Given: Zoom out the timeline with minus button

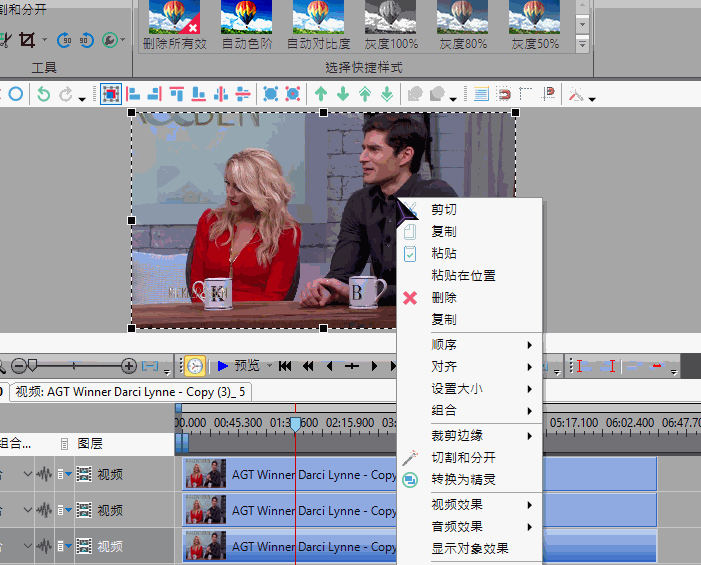Looking at the screenshot, I should tap(18, 366).
